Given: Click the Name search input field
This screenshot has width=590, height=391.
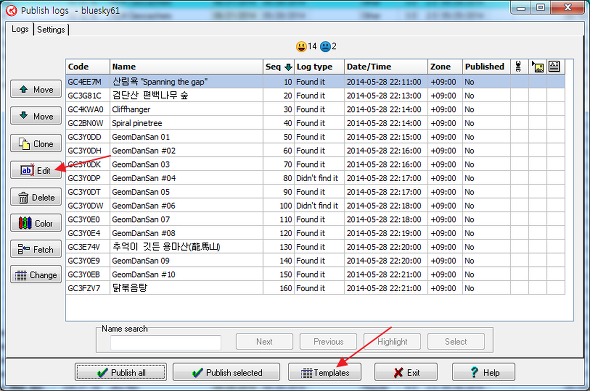Looking at the screenshot, I should (166, 342).
